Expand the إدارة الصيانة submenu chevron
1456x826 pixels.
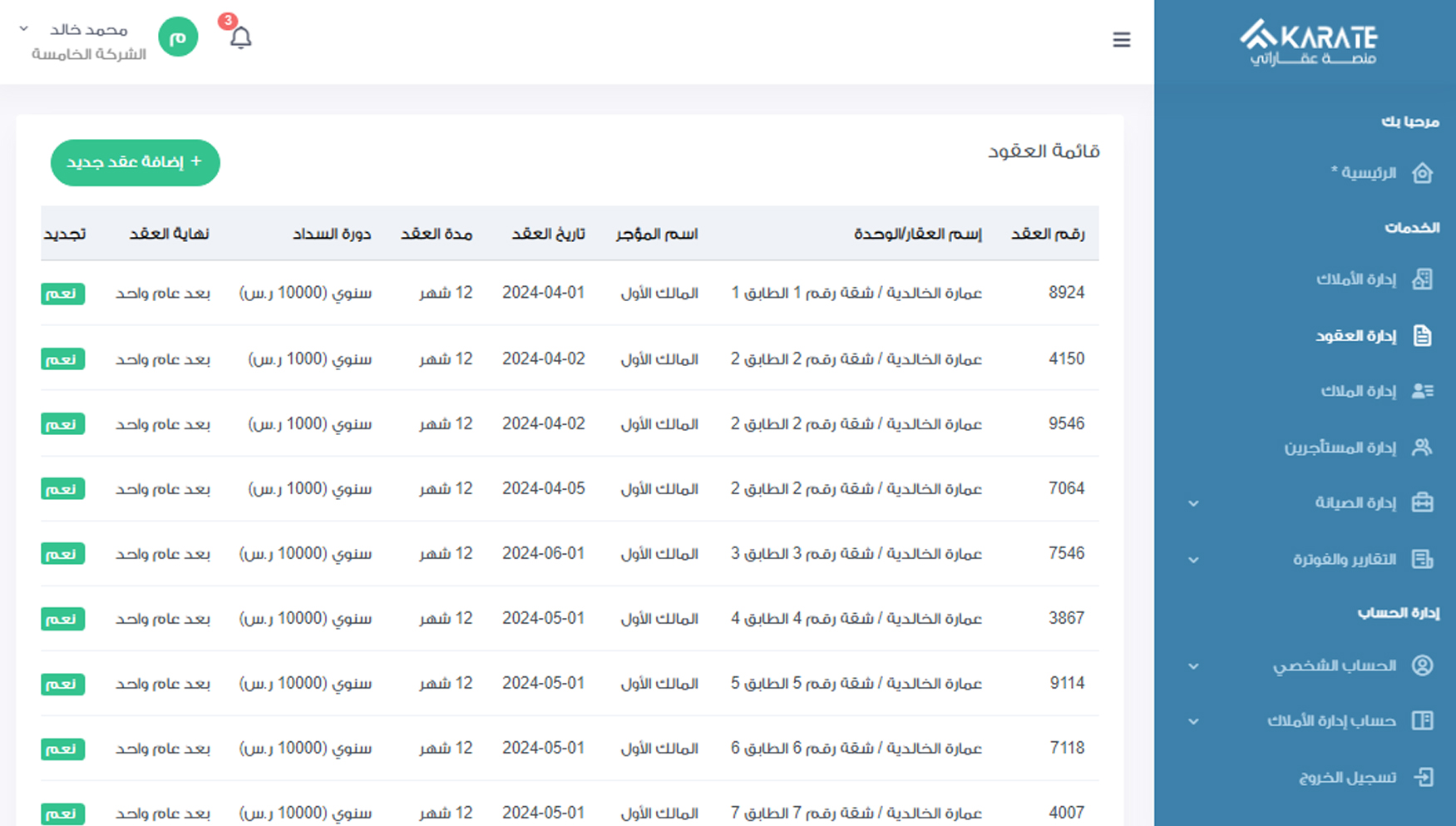click(x=1193, y=503)
